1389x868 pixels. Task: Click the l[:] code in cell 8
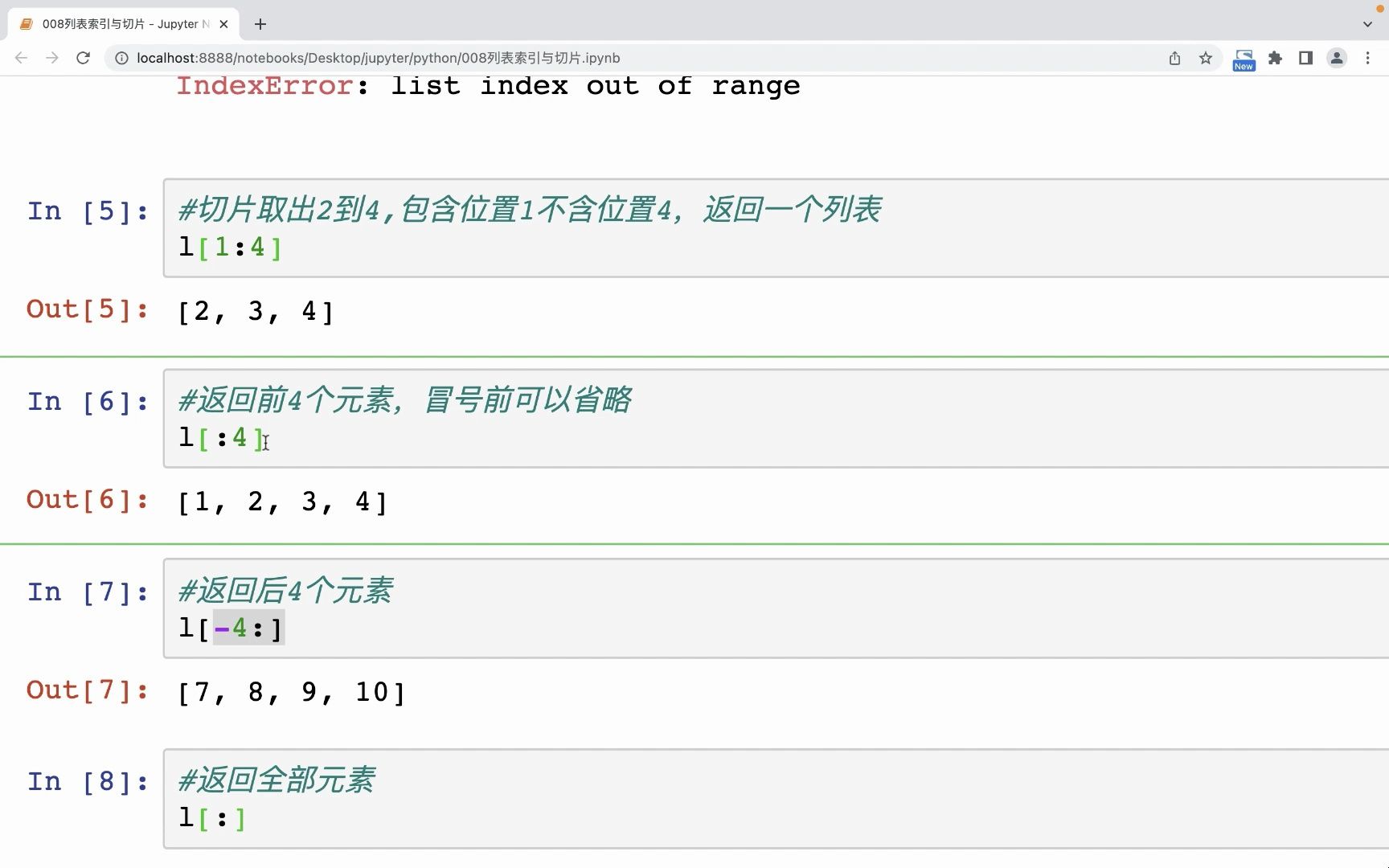point(212,818)
